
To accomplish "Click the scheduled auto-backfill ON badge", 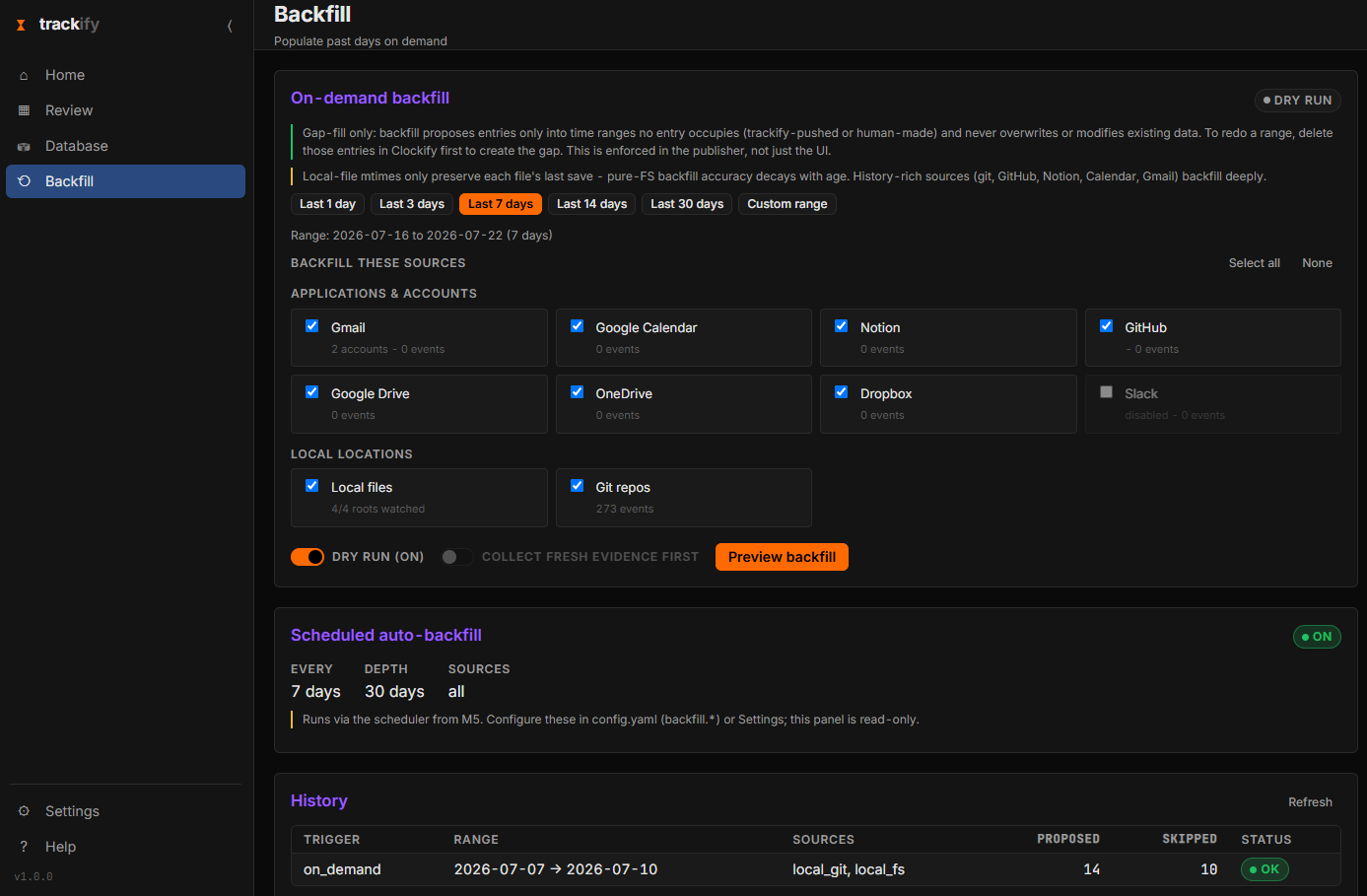I will pyautogui.click(x=1317, y=637).
